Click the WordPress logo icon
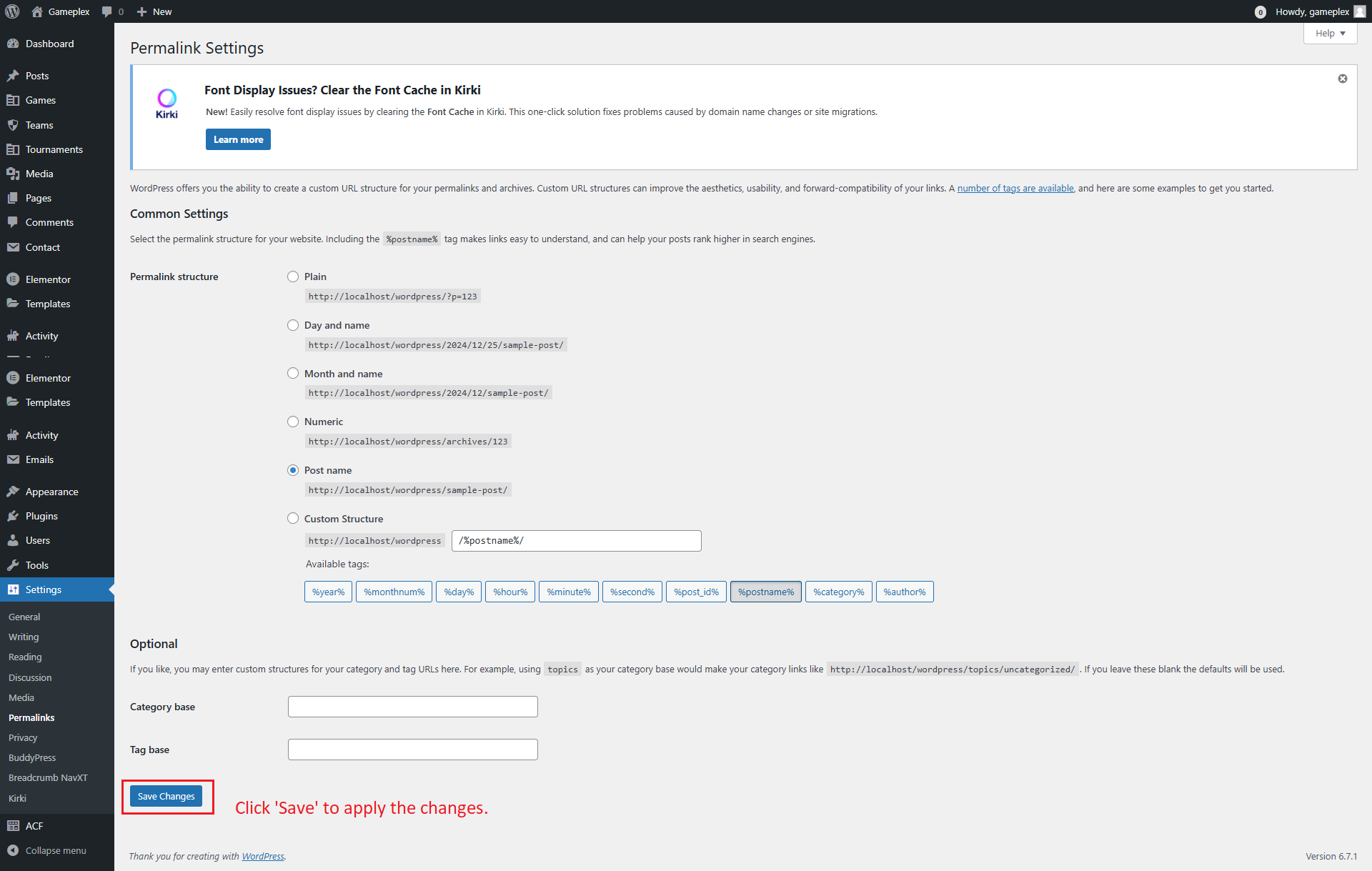Screen dimensions: 1372x871 (x=12, y=11)
